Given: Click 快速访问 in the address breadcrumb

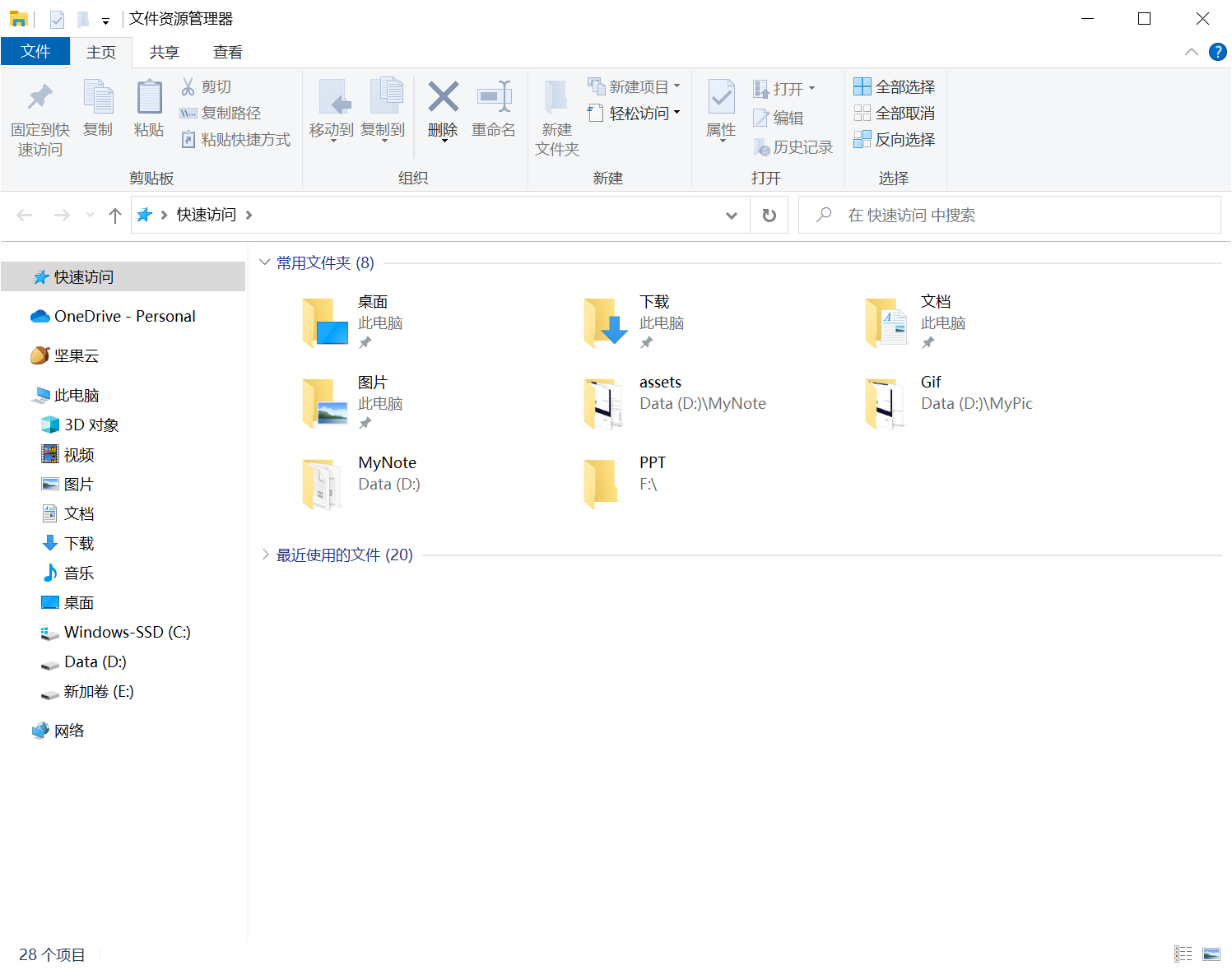Looking at the screenshot, I should pyautogui.click(x=207, y=215).
